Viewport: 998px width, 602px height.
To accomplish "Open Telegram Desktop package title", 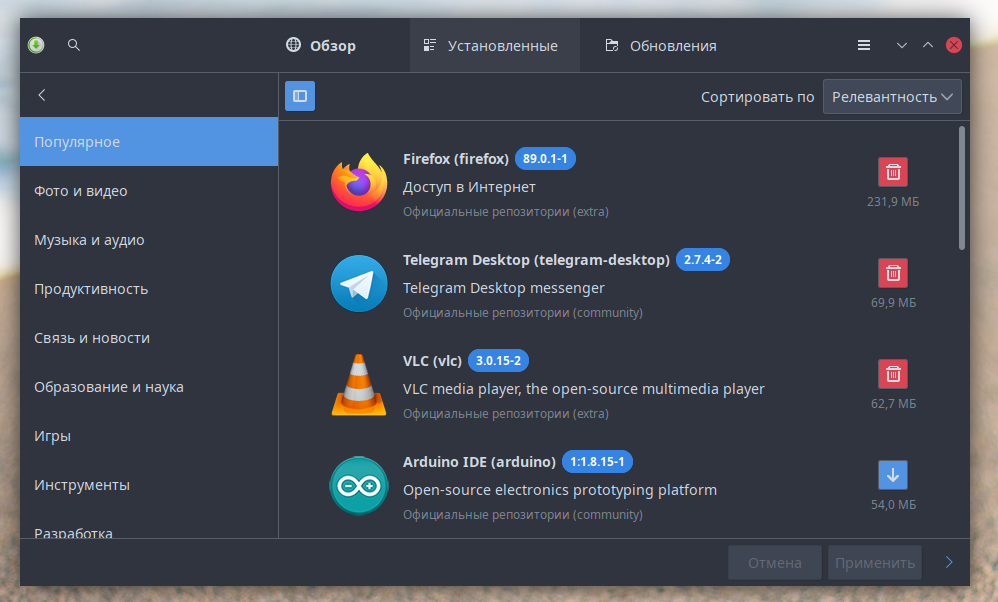I will [x=536, y=260].
